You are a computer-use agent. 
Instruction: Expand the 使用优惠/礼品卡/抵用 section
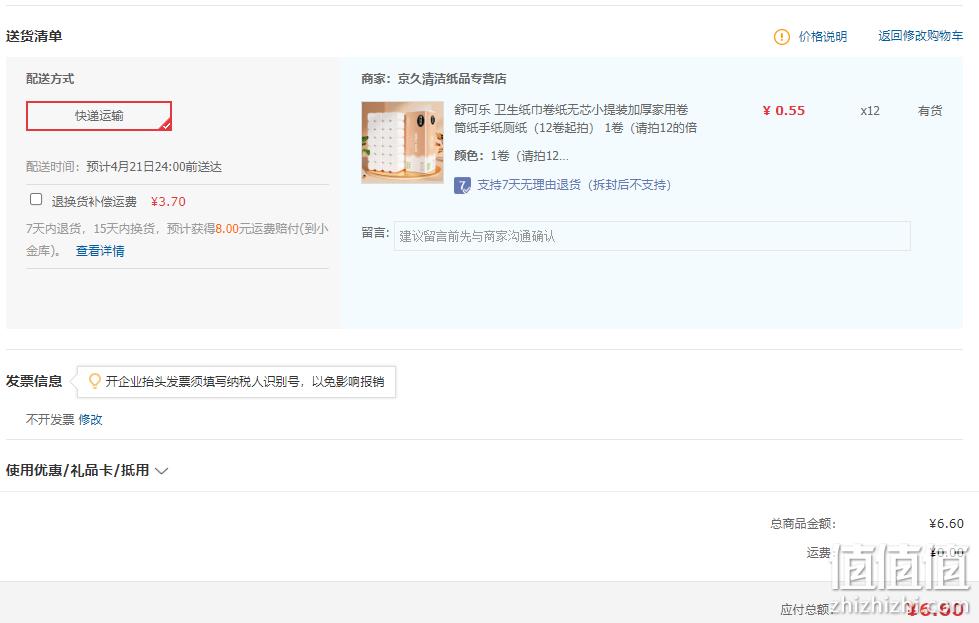coord(161,471)
